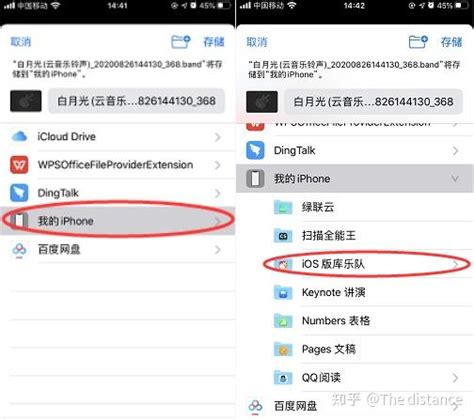The width and height of the screenshot is (474, 420).
Task: Select the 扫描全能王 folder icon
Action: click(x=283, y=235)
